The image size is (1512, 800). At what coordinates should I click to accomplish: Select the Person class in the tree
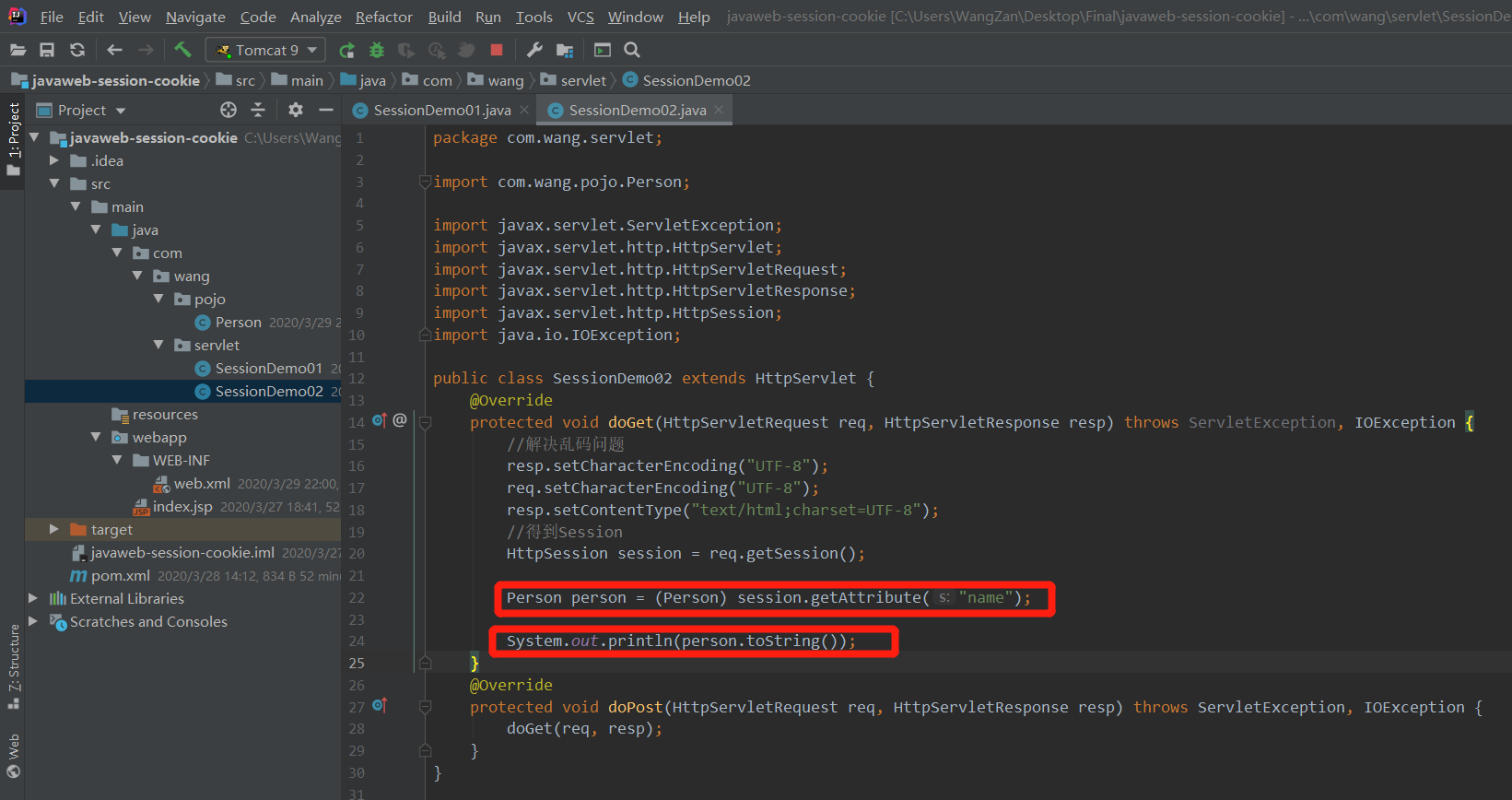tap(238, 322)
